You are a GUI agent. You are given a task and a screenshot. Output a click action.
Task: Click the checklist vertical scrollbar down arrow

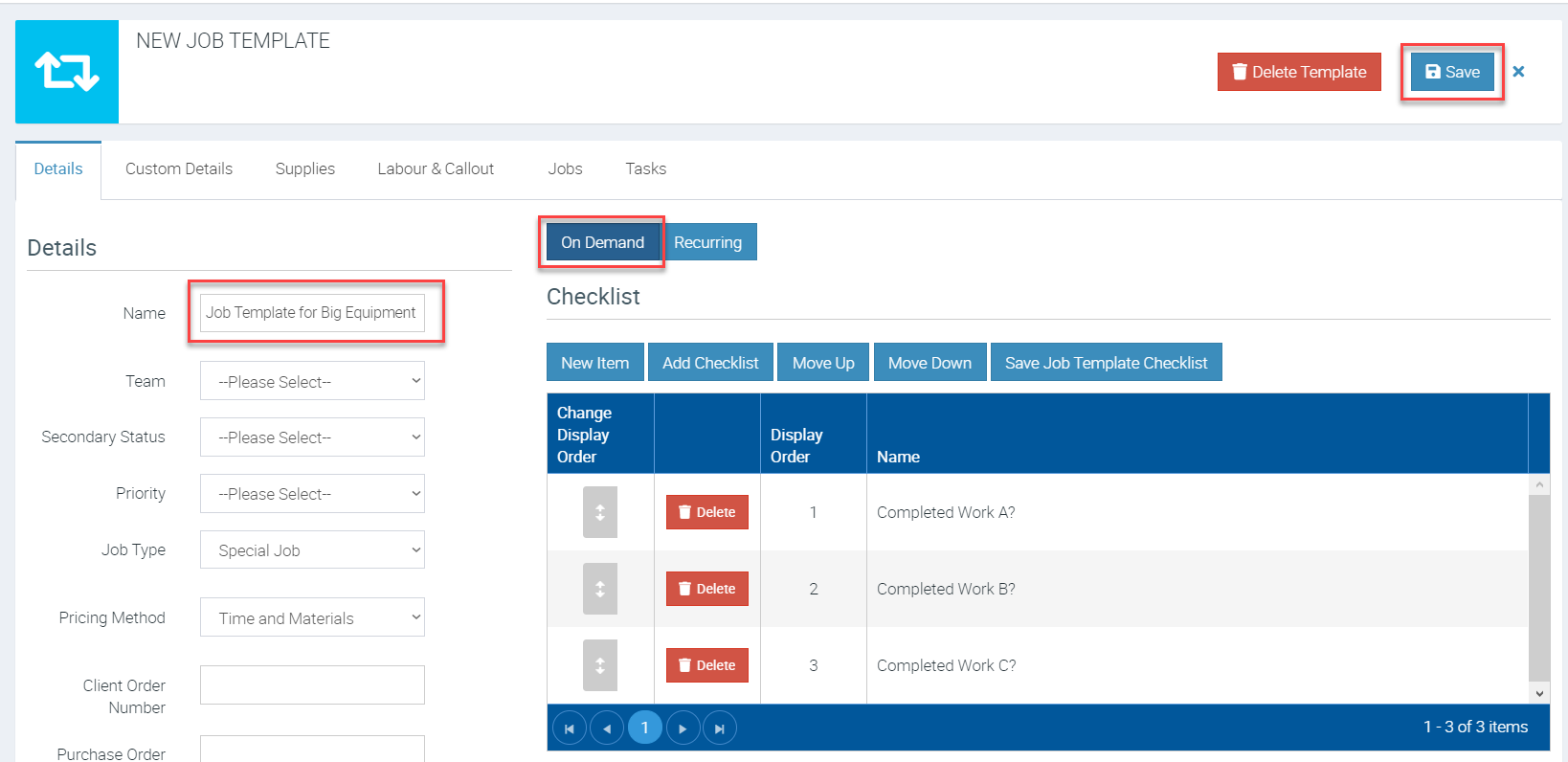1539,693
